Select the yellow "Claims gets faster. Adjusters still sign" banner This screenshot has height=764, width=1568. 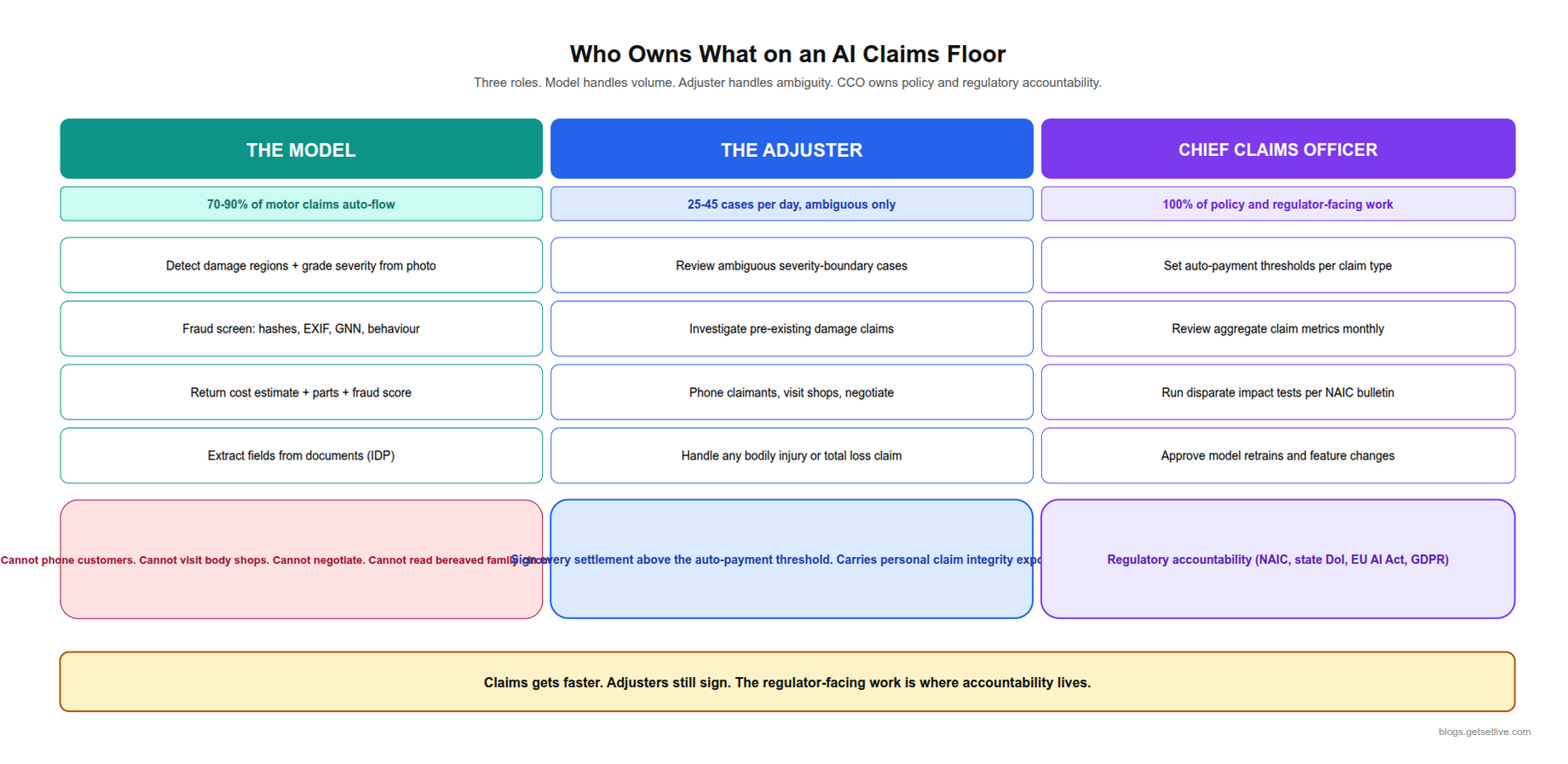pyautogui.click(x=787, y=682)
